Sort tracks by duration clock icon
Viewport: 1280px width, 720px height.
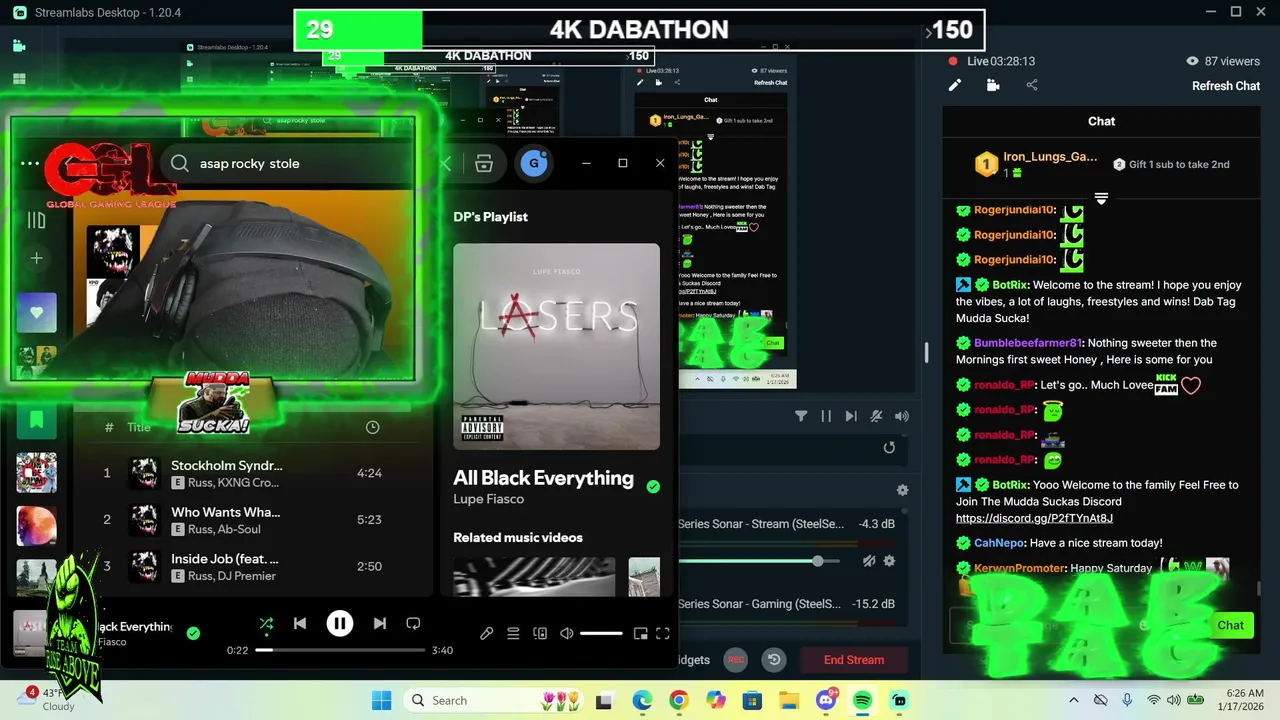pos(372,427)
